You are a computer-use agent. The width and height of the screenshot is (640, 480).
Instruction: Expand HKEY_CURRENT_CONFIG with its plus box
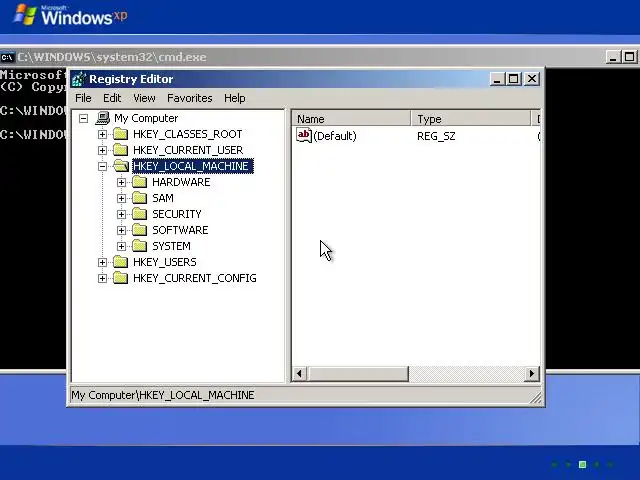[x=102, y=278]
